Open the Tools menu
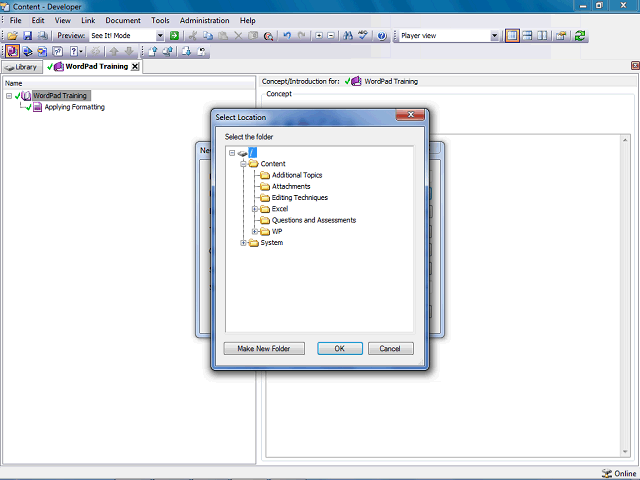 pyautogui.click(x=160, y=20)
